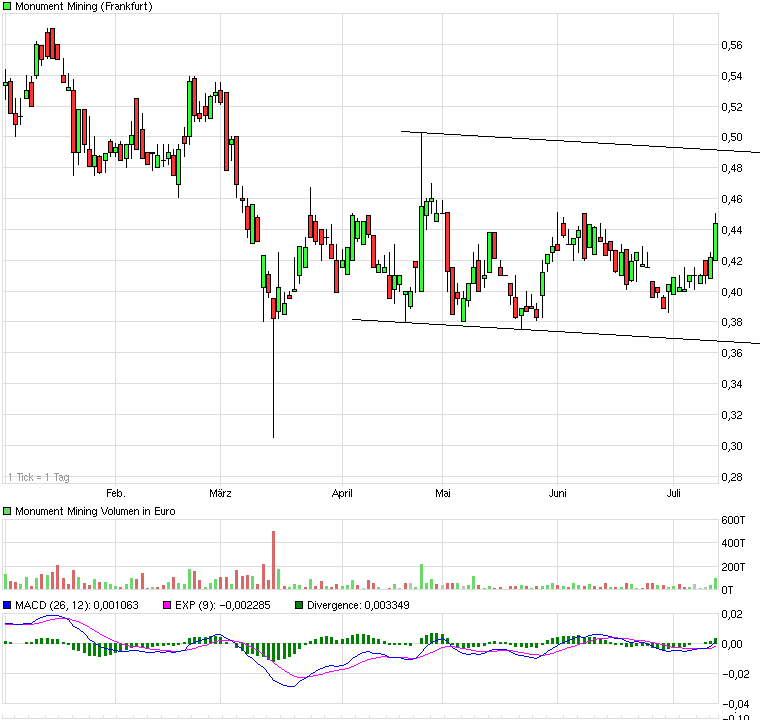Click the 'April' month label on the axis
The width and height of the screenshot is (760, 720).
342,493
